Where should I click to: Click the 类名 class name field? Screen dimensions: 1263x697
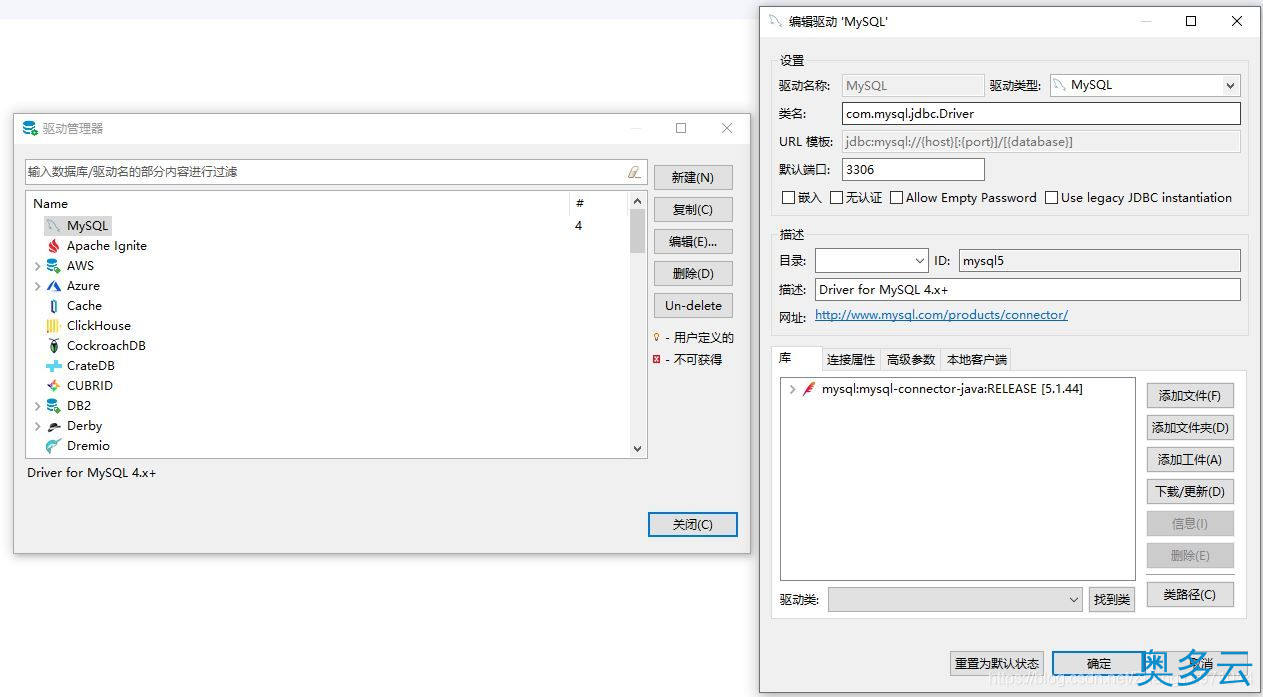[1041, 114]
